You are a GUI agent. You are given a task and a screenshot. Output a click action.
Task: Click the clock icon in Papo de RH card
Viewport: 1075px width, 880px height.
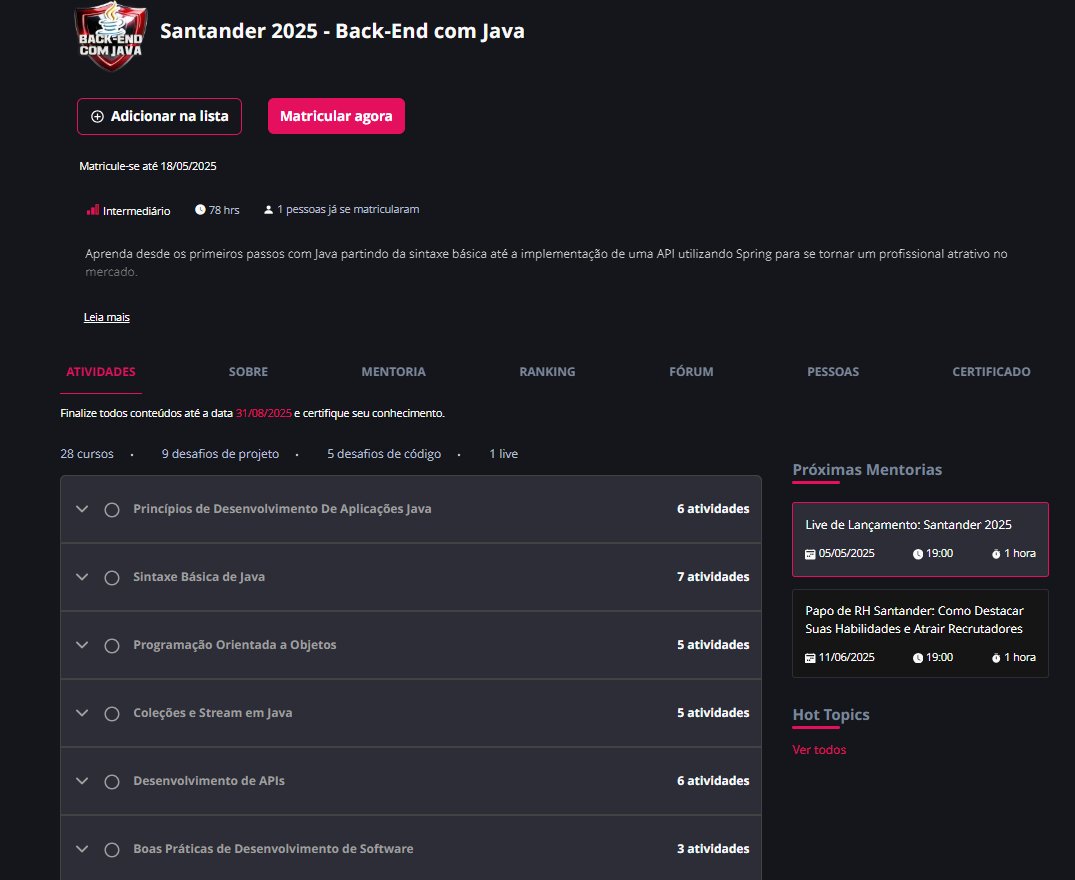click(918, 658)
